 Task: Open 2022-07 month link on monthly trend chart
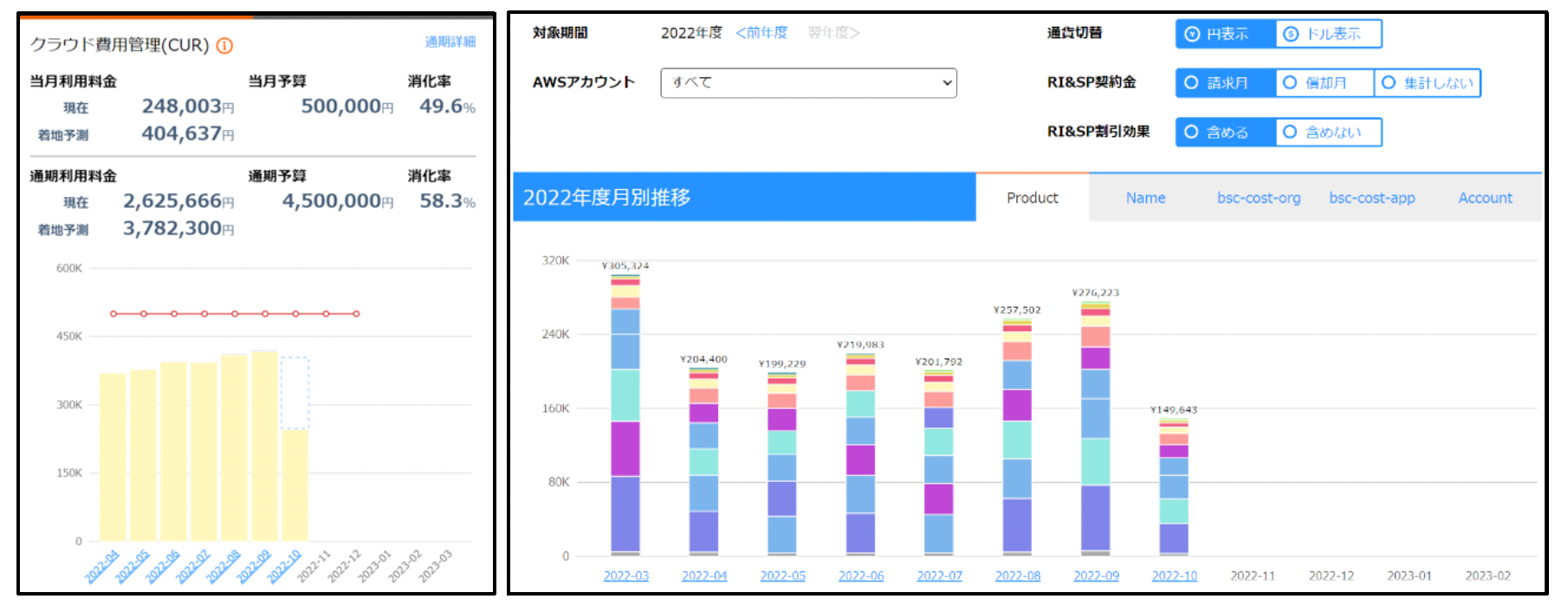[x=939, y=576]
